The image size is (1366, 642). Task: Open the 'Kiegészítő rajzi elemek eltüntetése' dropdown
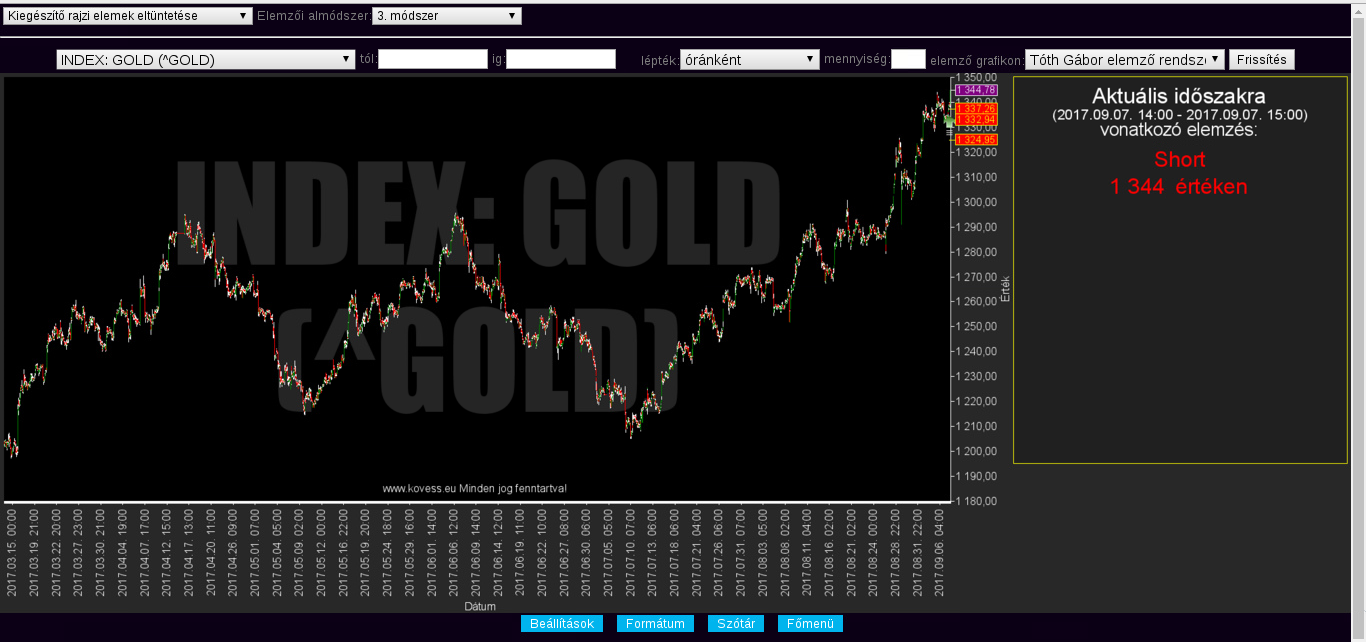128,16
